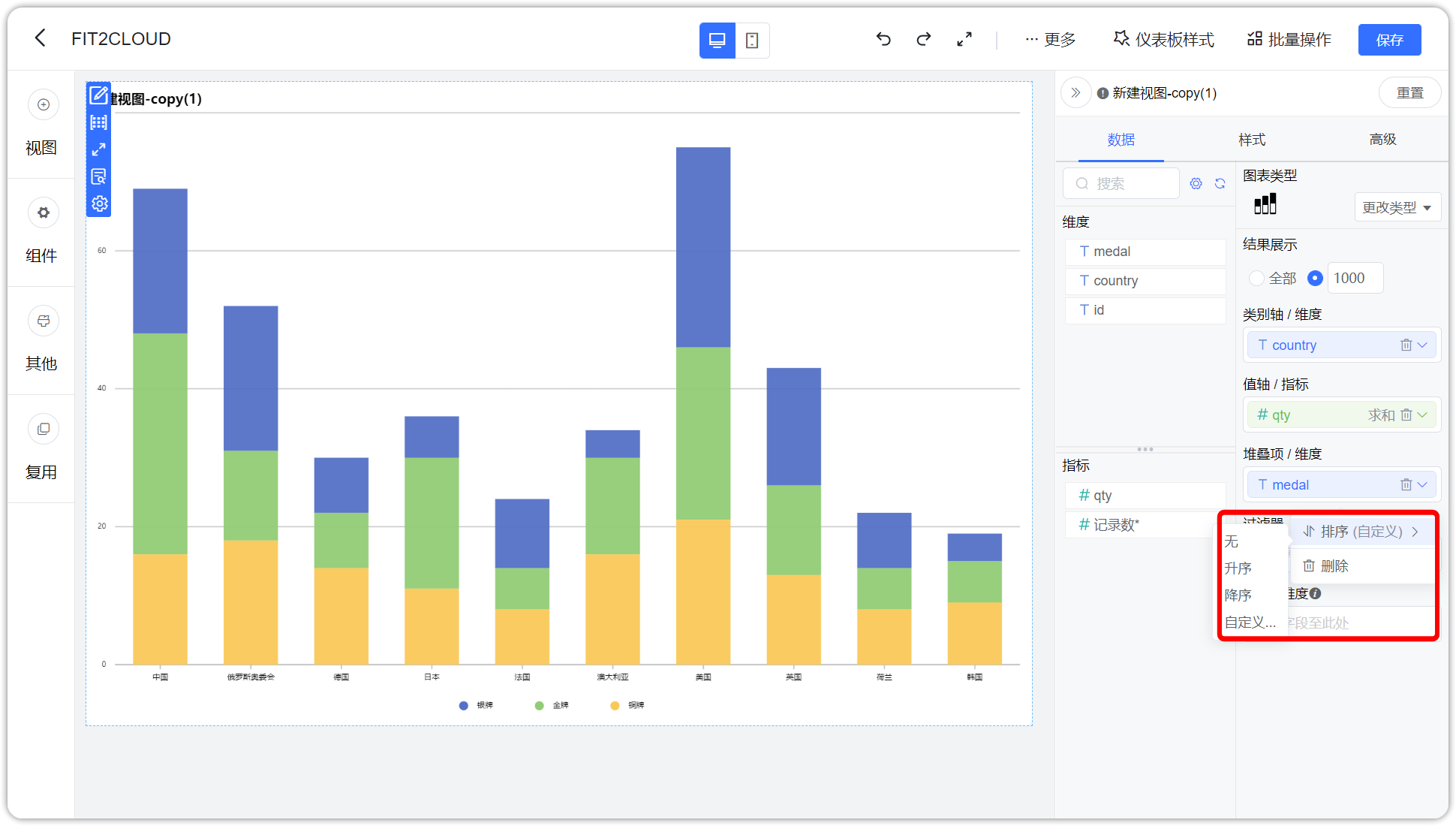Refresh the dataset fields with the refresh icon

(x=1220, y=183)
